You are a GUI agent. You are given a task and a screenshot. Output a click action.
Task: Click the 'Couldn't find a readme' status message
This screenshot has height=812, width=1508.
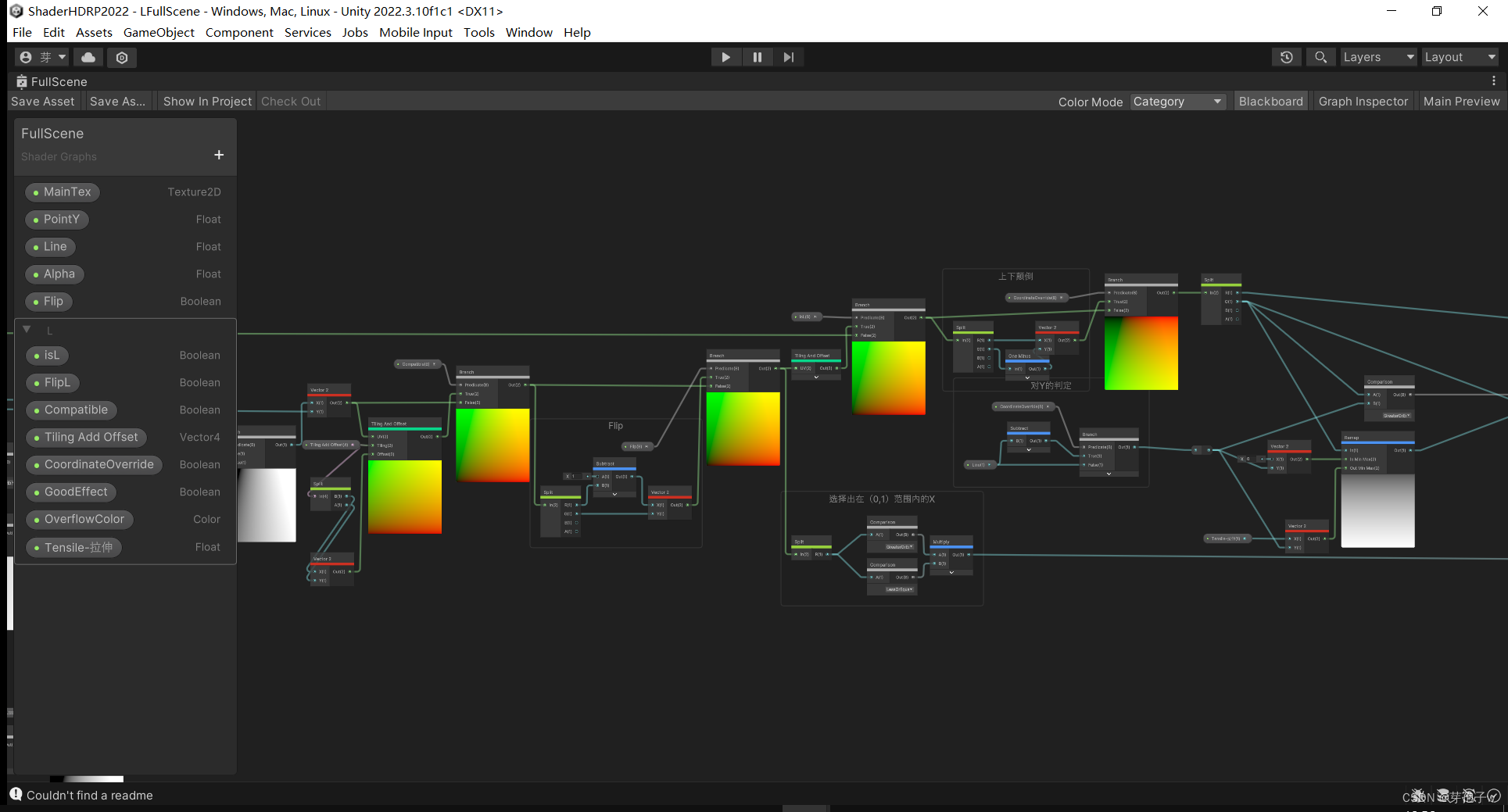pyautogui.click(x=90, y=795)
